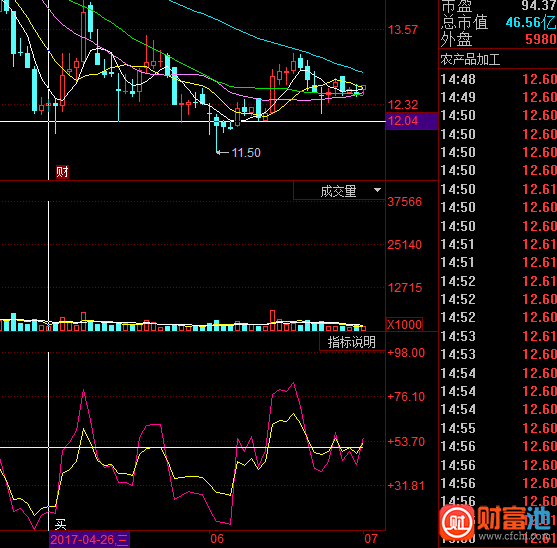Screen dimensions: 557x548
Task: Click the 买 buy signal marker
Action: point(60,524)
